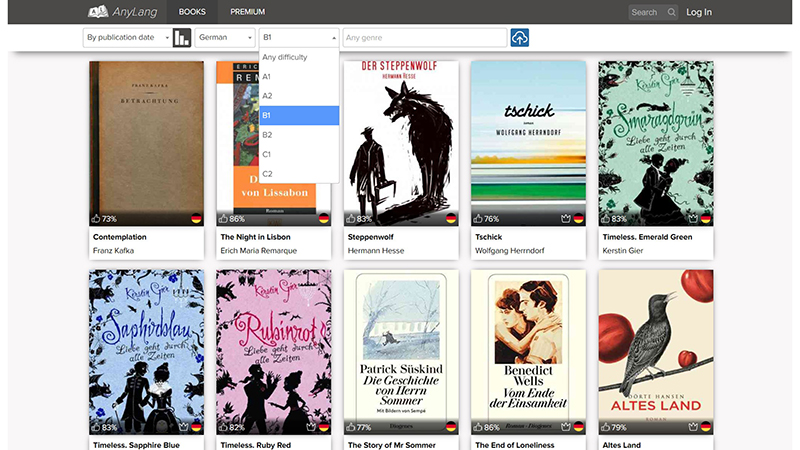800x450 pixels.
Task: Open the German language dropdown
Action: (225, 37)
